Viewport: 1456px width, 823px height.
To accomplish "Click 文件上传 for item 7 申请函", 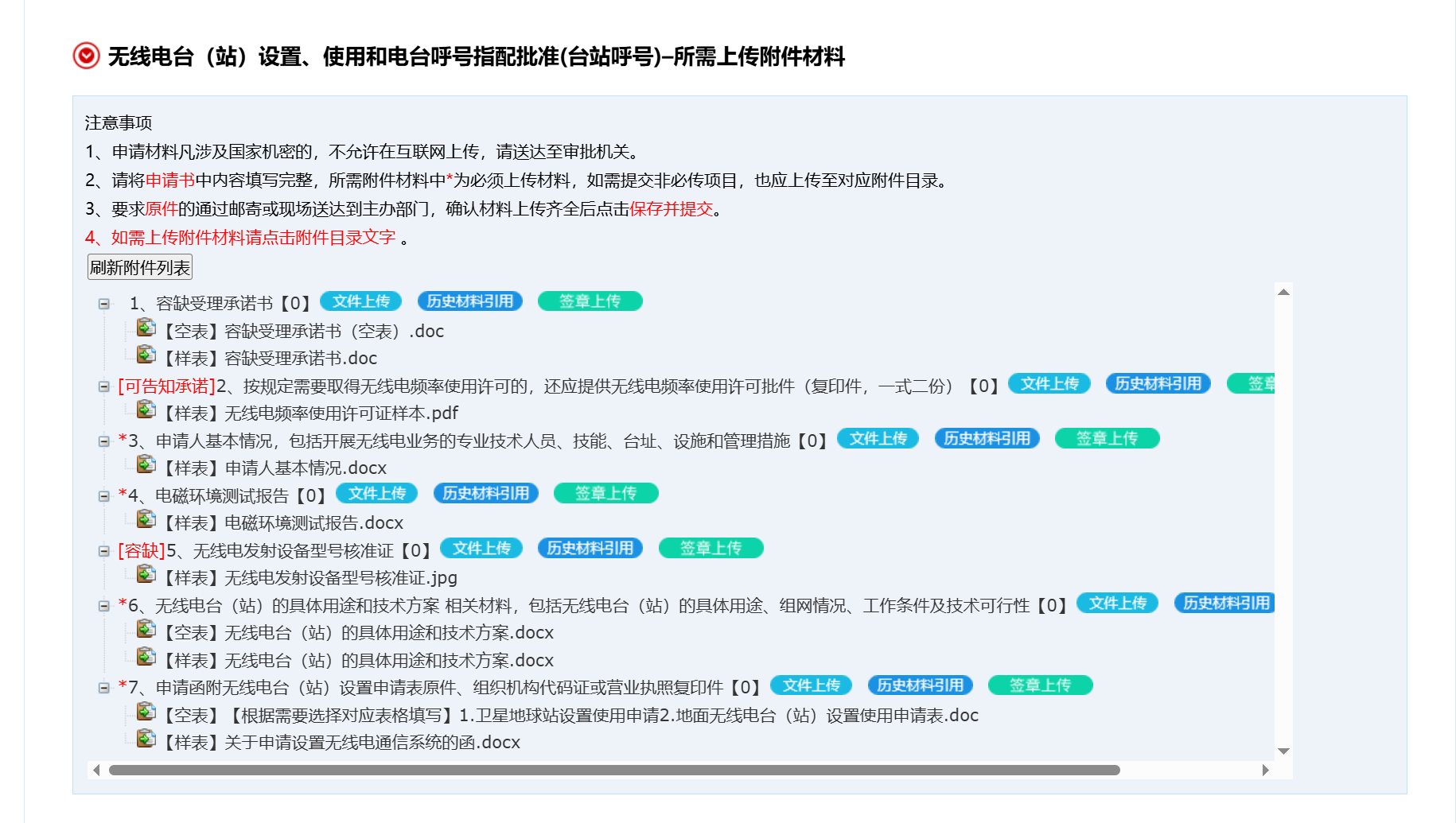I will coord(811,685).
